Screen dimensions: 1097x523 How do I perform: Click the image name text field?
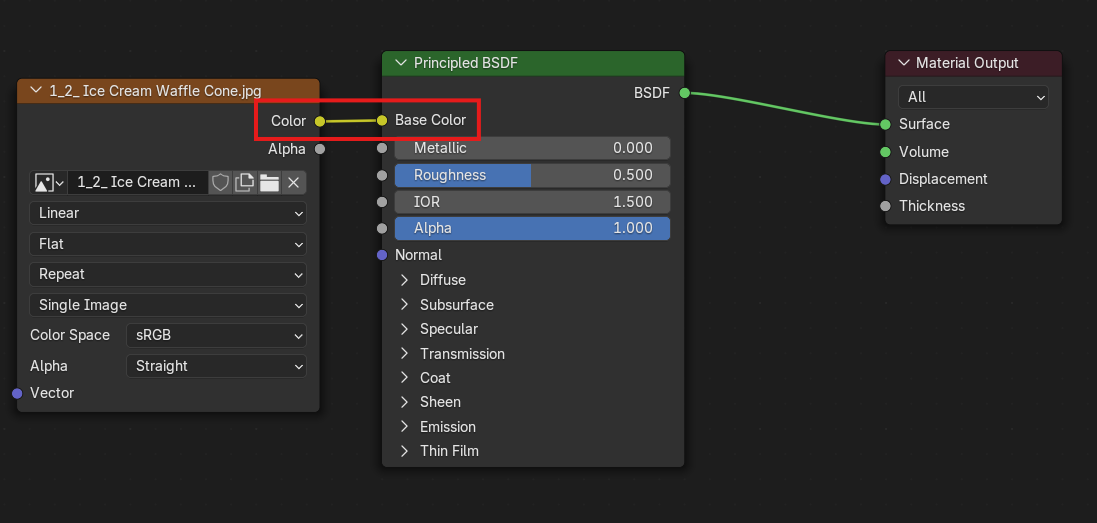pyautogui.click(x=137, y=182)
